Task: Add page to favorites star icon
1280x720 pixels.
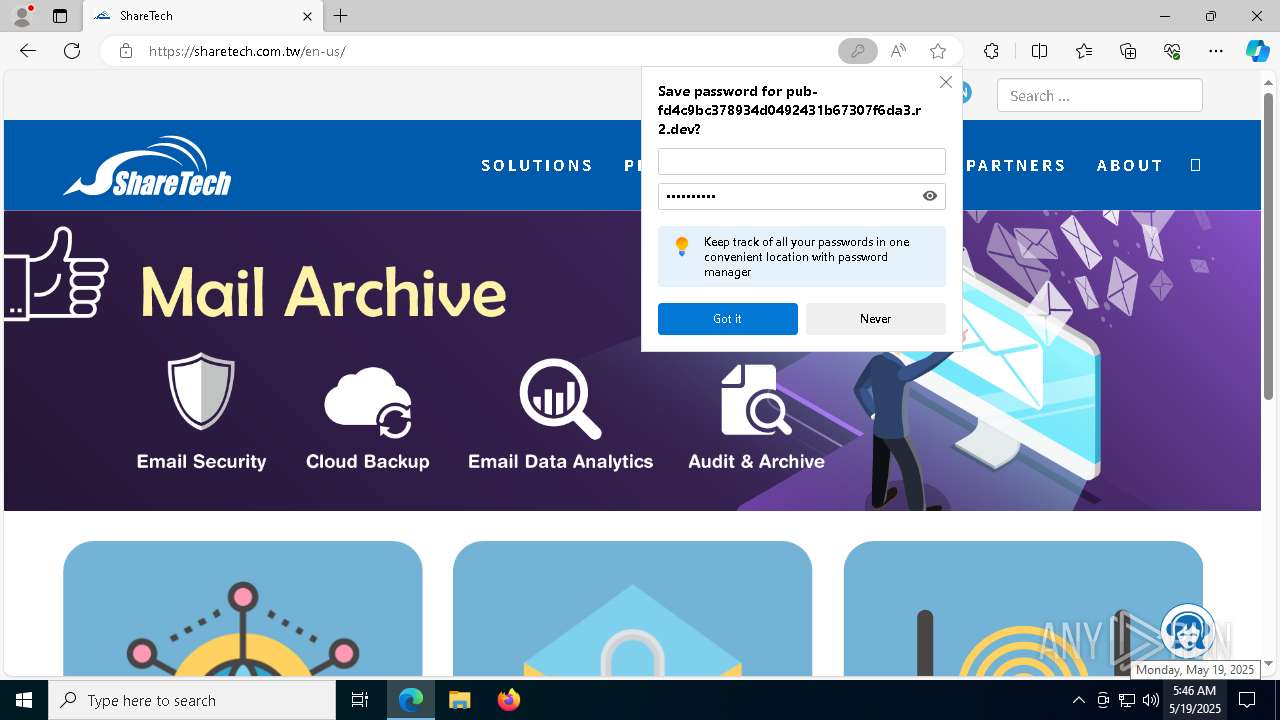Action: click(938, 51)
